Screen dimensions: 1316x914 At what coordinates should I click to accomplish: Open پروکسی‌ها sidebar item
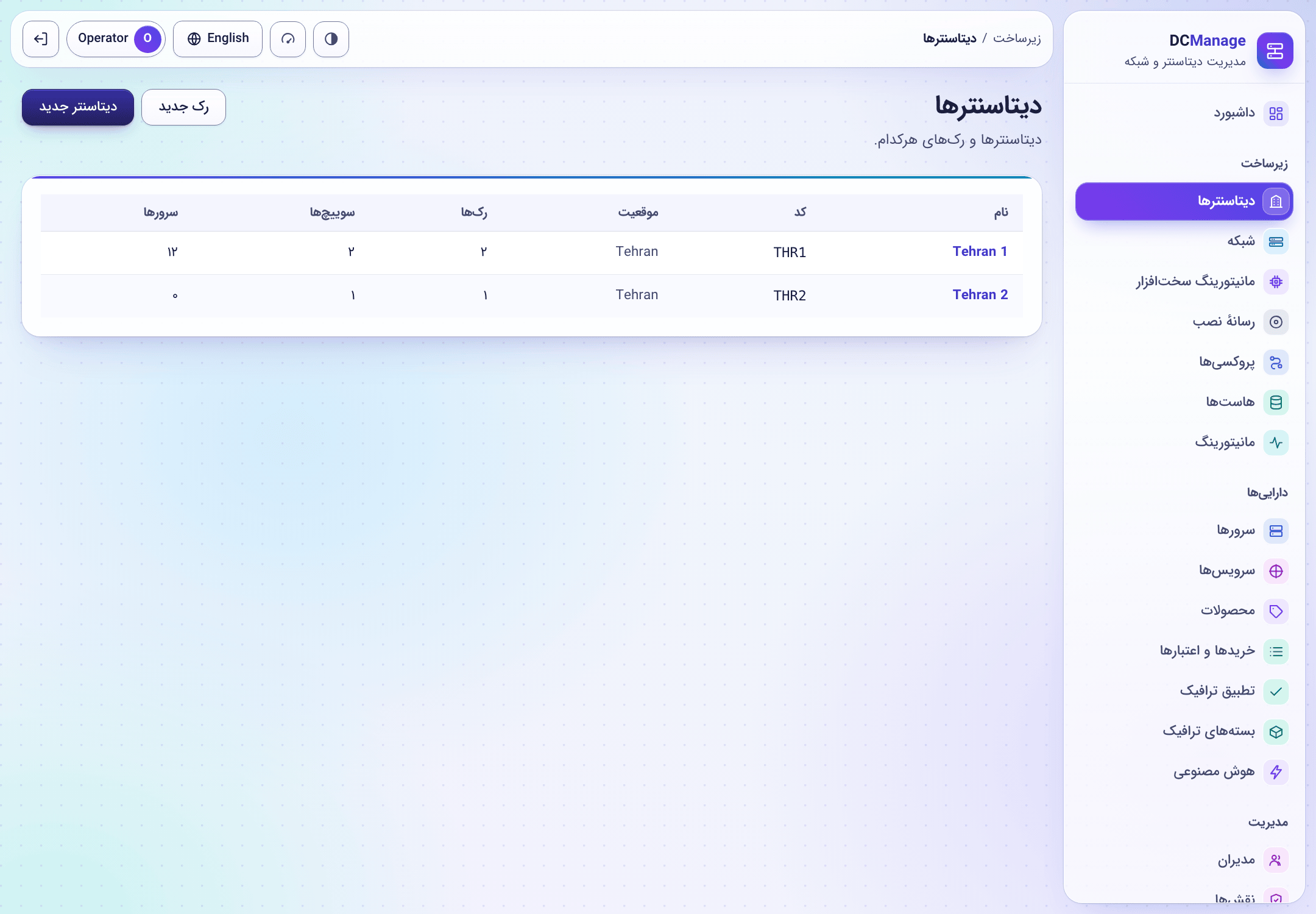pos(1184,363)
